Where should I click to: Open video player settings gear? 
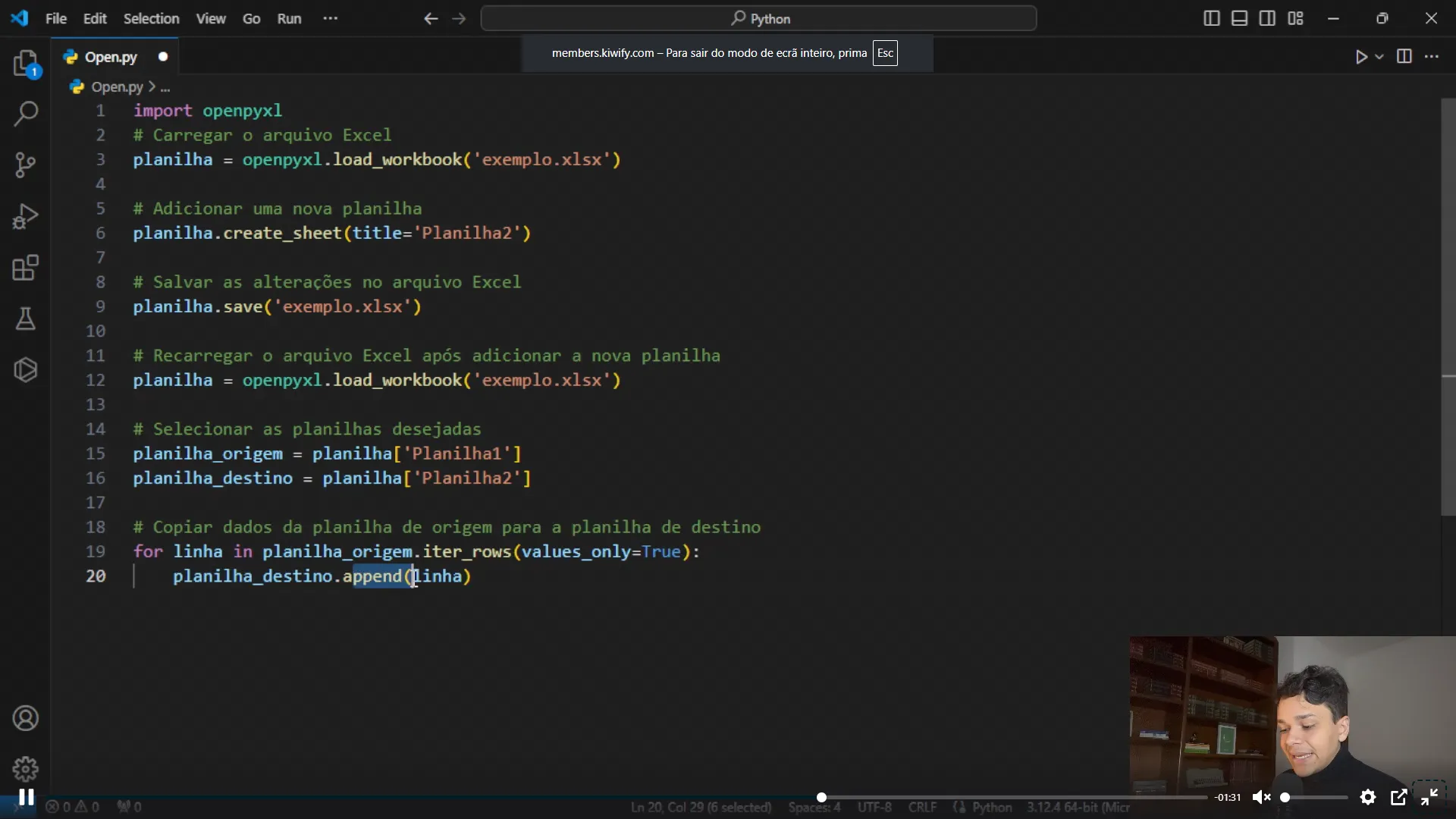[1368, 797]
